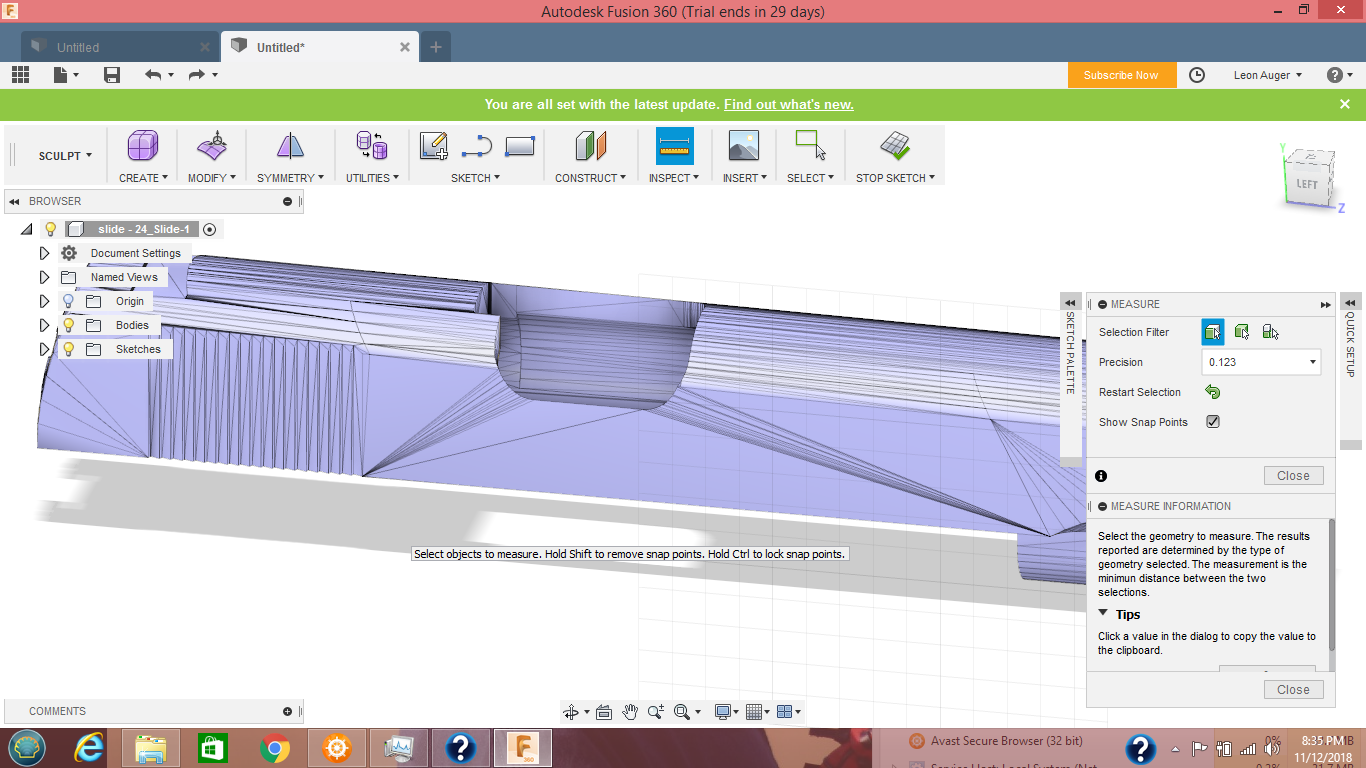The width and height of the screenshot is (1366, 768).
Task: Open Google Chrome from the taskbar
Action: point(274,748)
